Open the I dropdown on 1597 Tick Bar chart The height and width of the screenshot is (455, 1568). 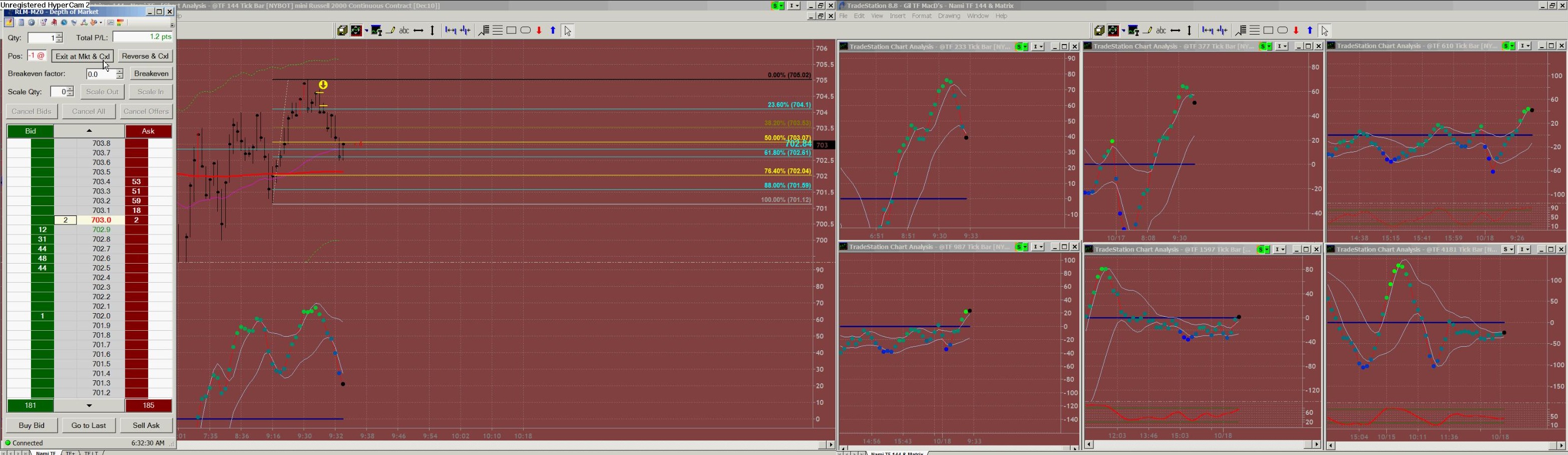tap(1280, 249)
